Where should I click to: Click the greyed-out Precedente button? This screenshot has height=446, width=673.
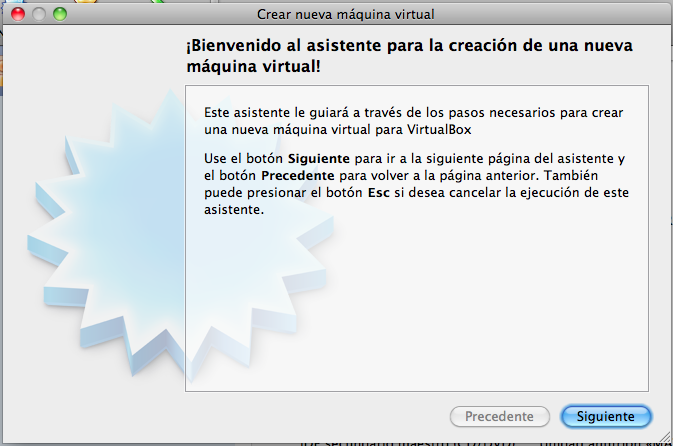(x=500, y=416)
